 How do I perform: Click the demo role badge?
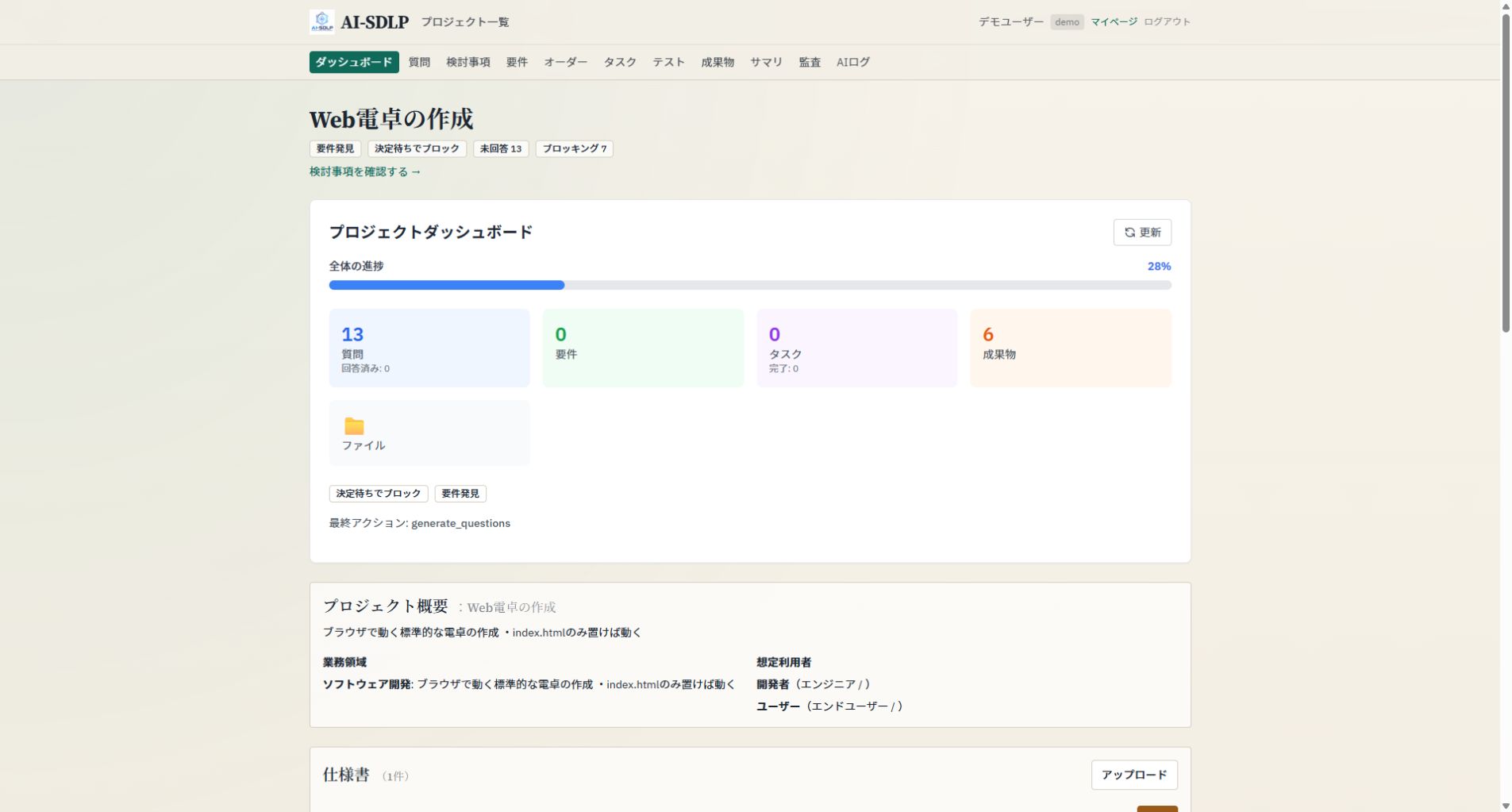pos(1067,22)
